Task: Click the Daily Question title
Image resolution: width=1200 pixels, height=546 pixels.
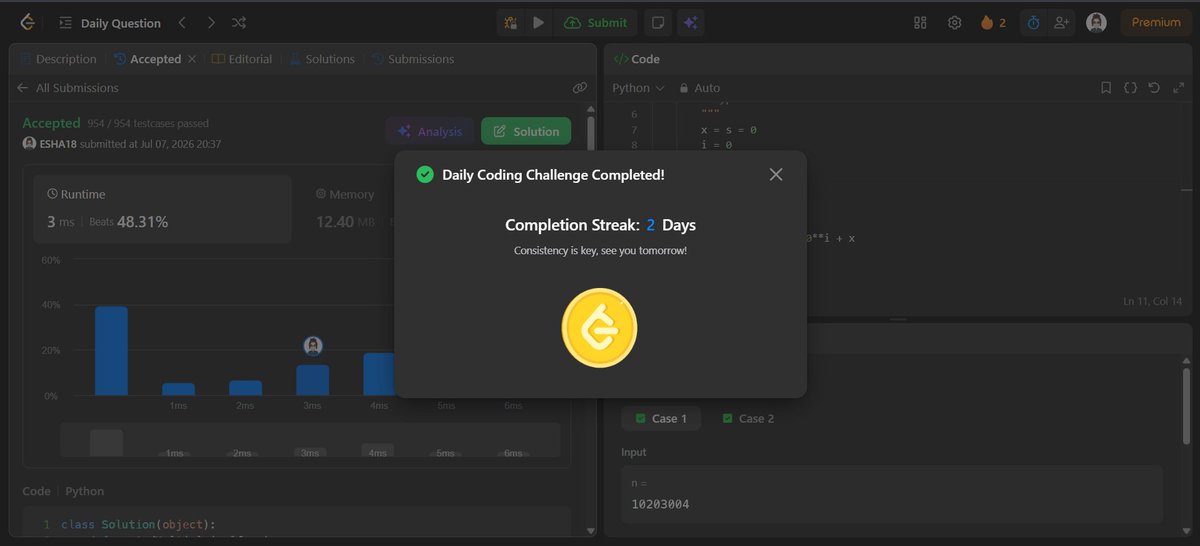Action: [x=121, y=23]
